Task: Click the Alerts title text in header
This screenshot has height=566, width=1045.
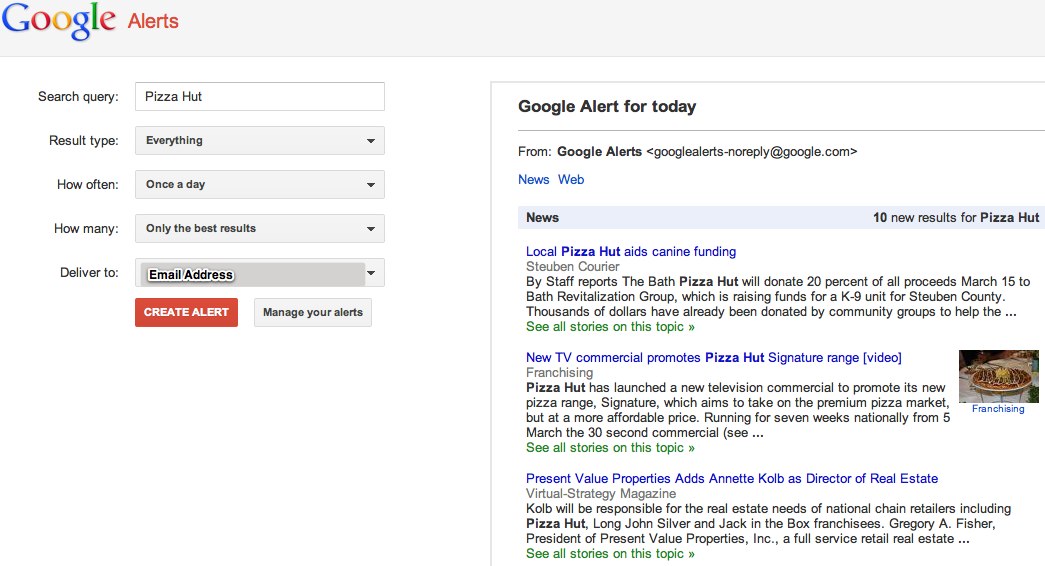Action: tap(153, 21)
